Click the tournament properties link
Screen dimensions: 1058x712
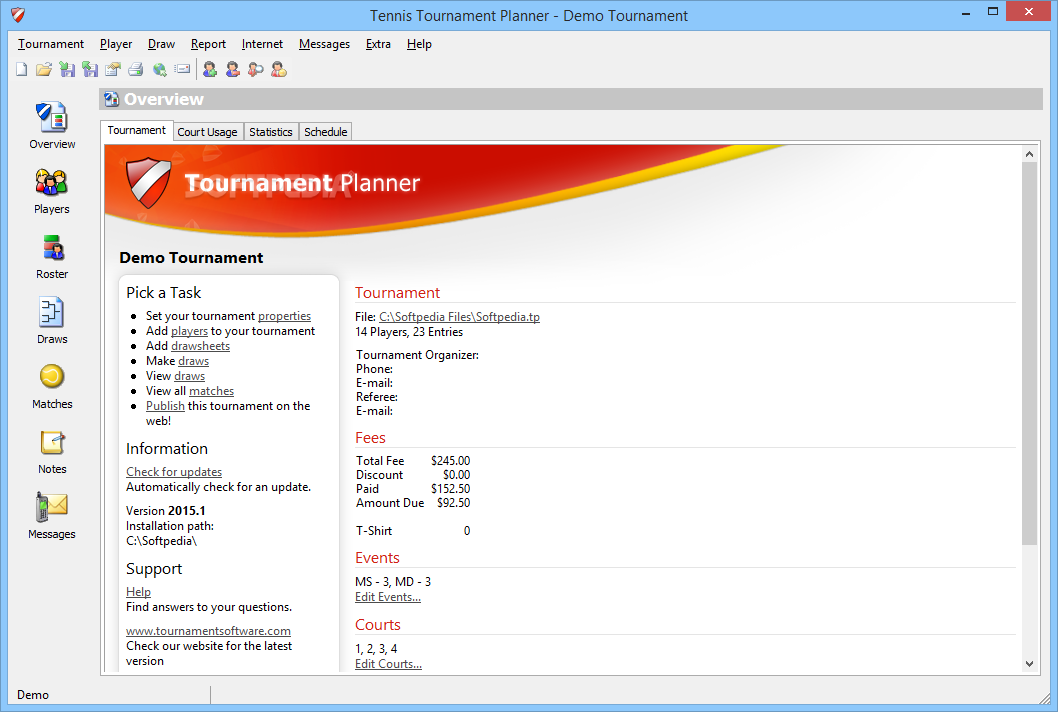(x=284, y=316)
